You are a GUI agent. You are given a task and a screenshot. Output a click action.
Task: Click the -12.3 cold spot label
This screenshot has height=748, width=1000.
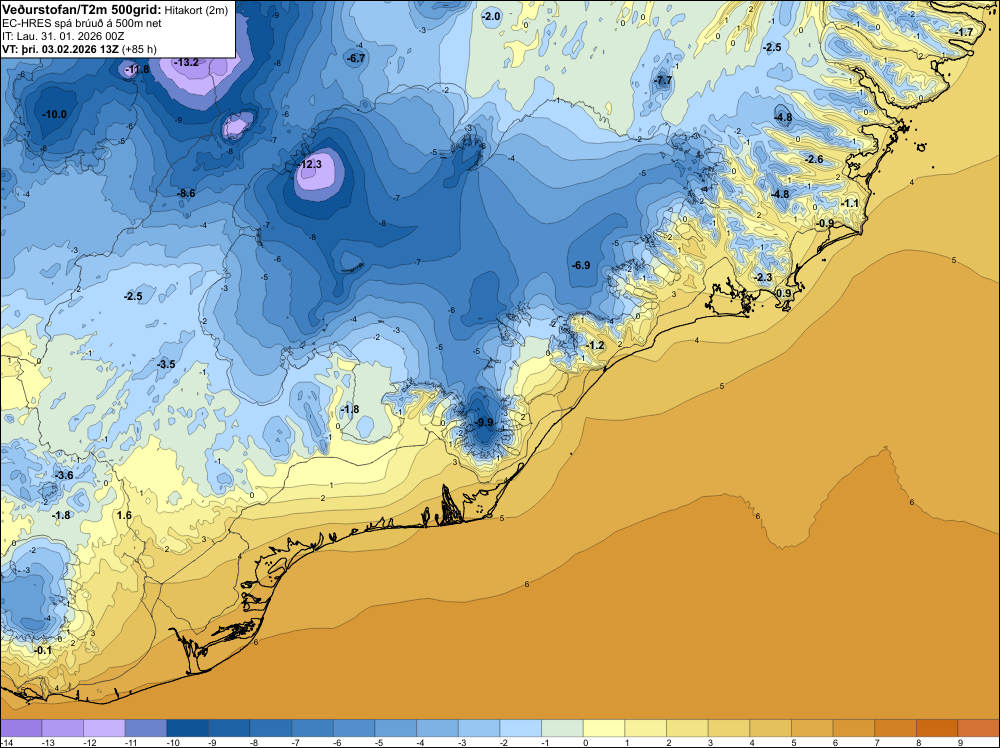click(x=309, y=165)
